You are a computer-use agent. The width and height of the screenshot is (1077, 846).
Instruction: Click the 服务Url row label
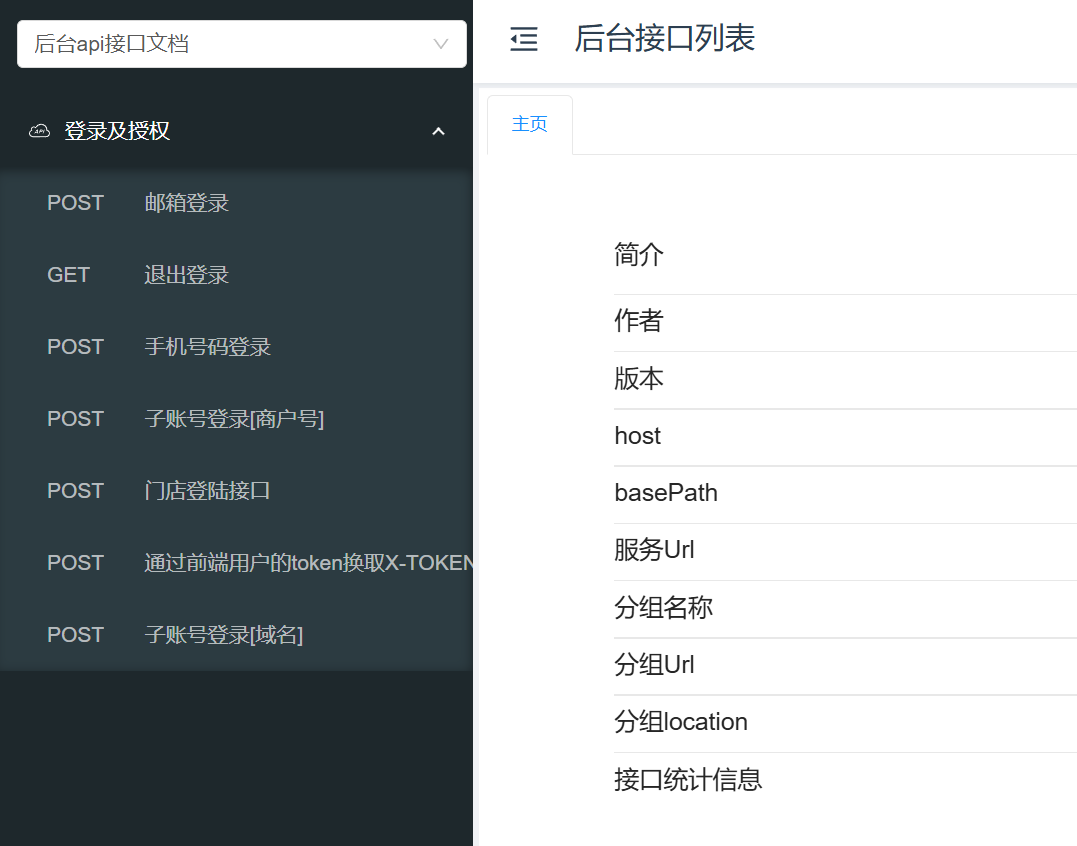pyautogui.click(x=654, y=550)
